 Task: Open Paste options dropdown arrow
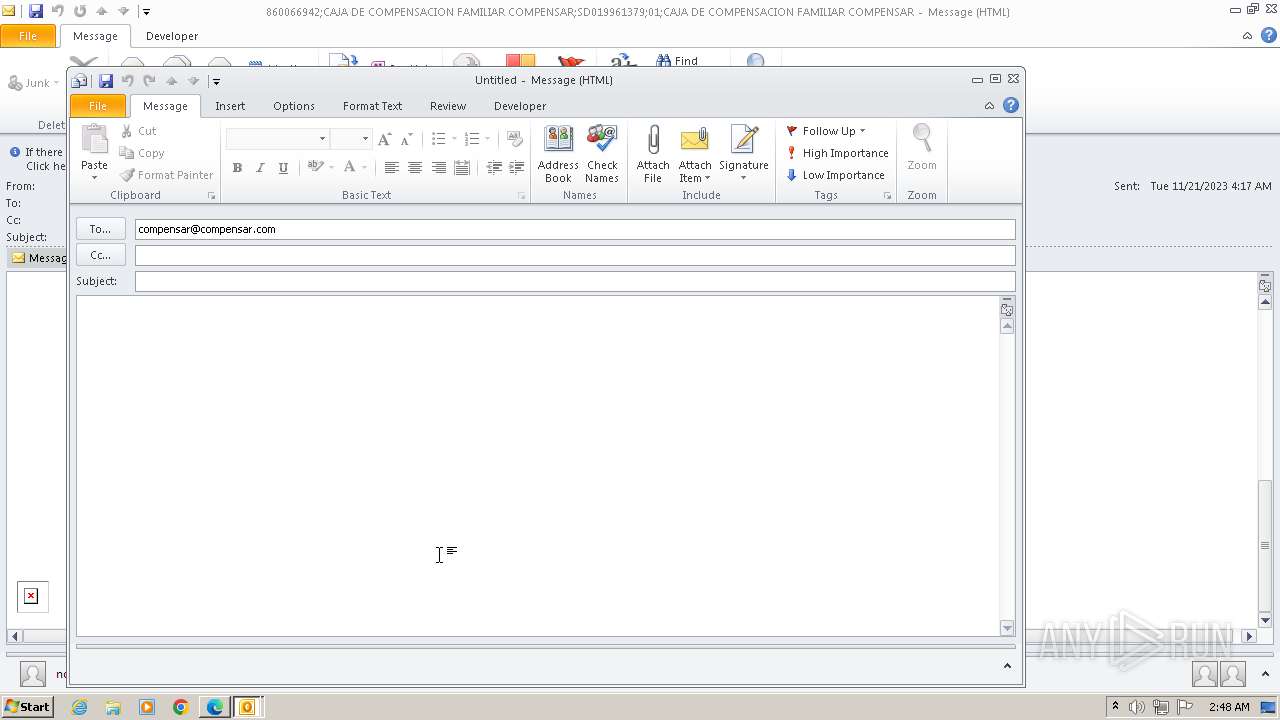pyautogui.click(x=94, y=178)
